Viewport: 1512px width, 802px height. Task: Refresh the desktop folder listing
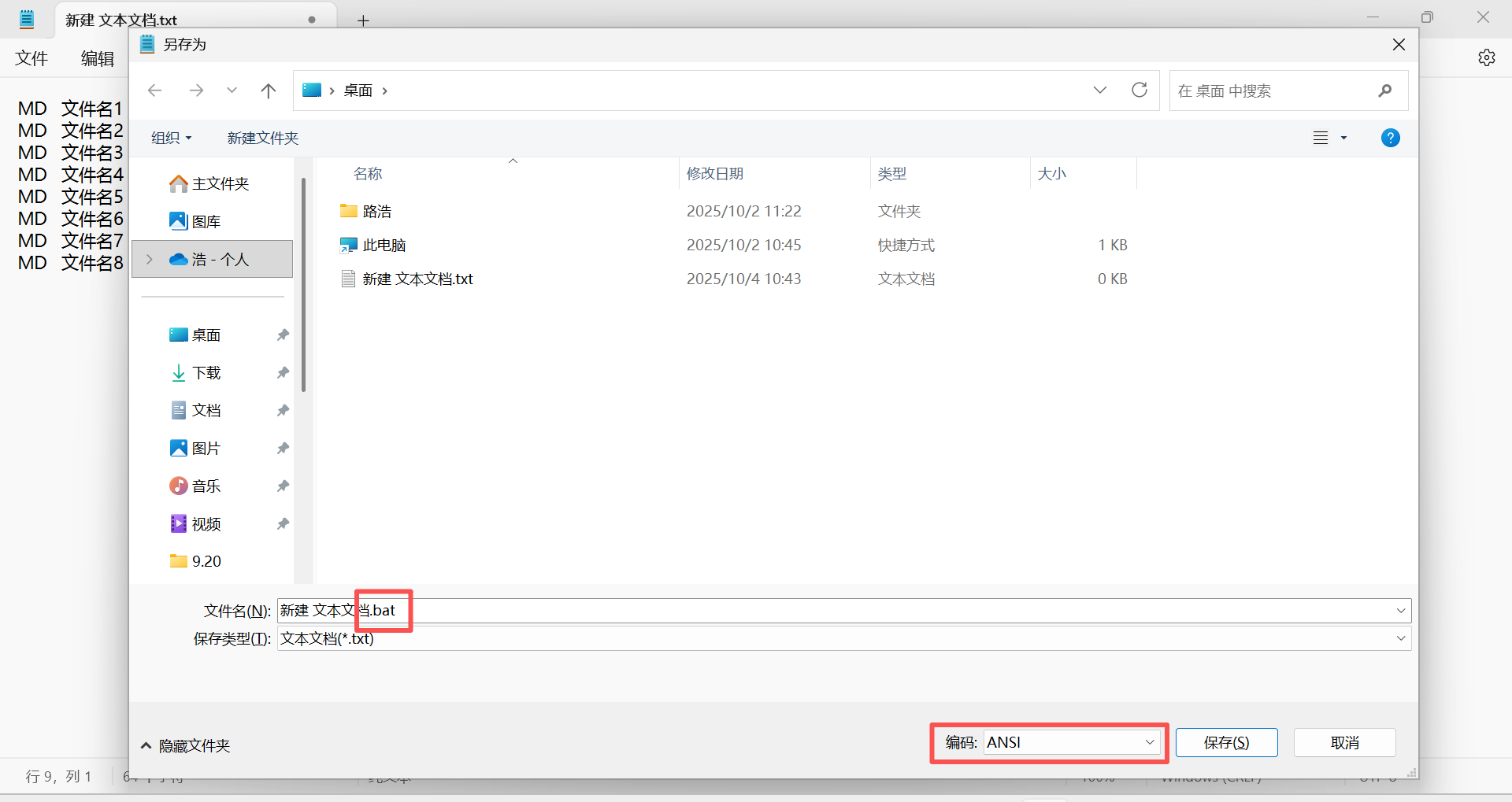point(1139,91)
